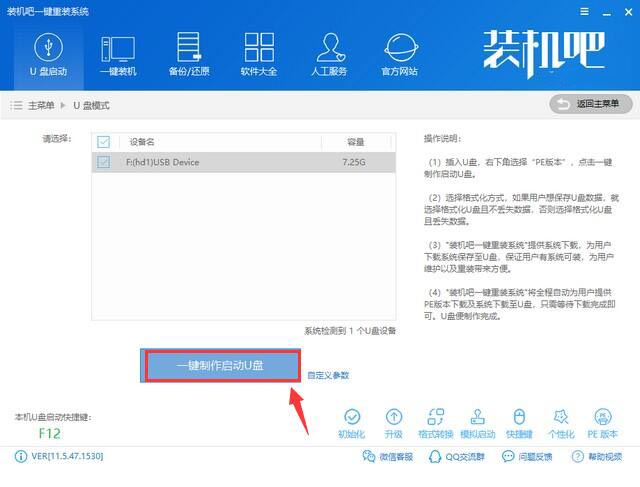
Task: Open 自定义参数 link
Action: pos(328,375)
